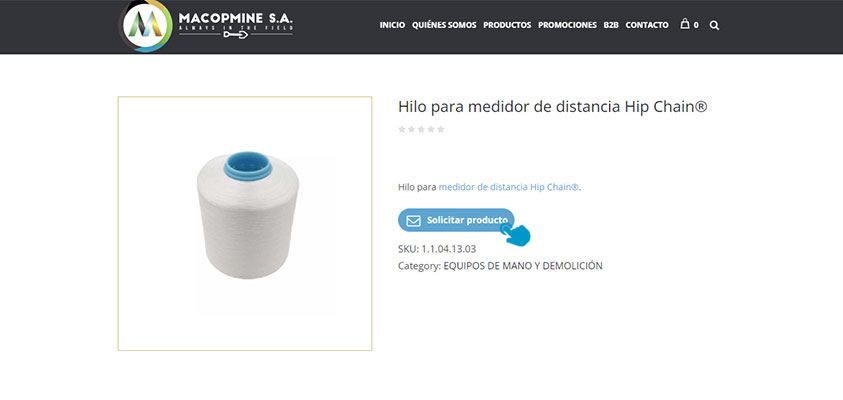Go to INICIO menu item
This screenshot has height=400, width=843.
392,25
